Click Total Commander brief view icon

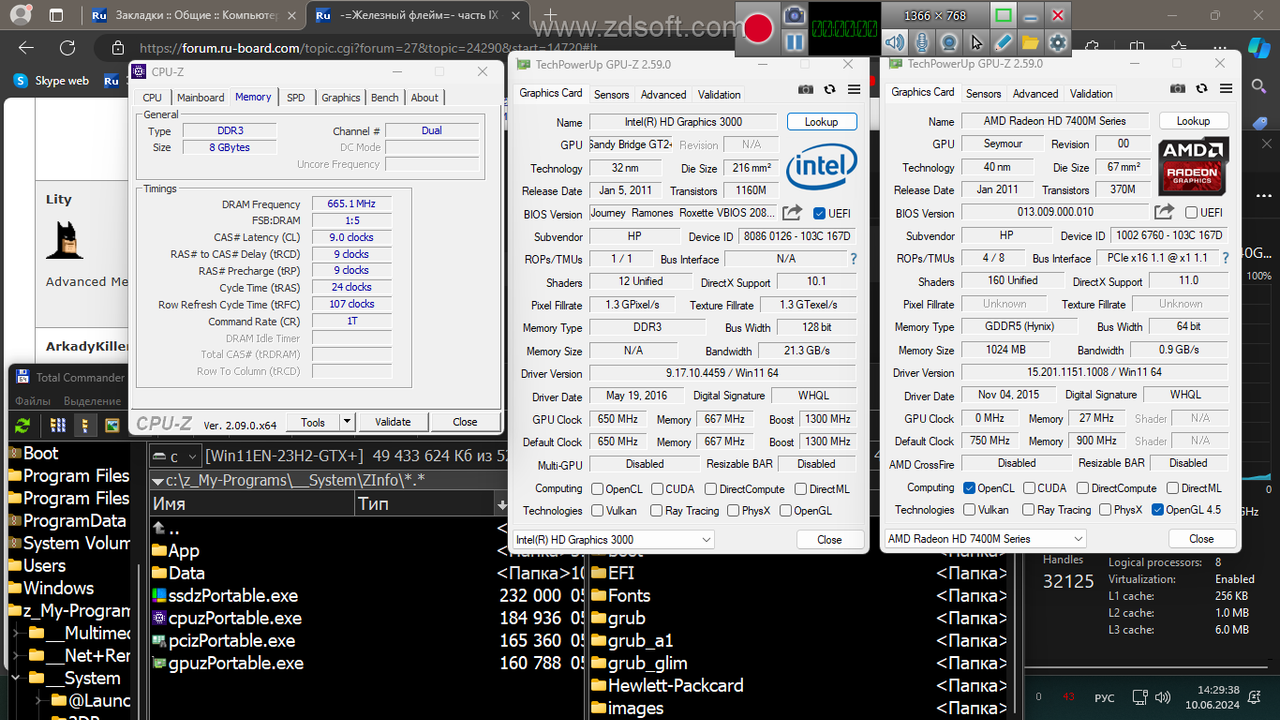(x=59, y=425)
